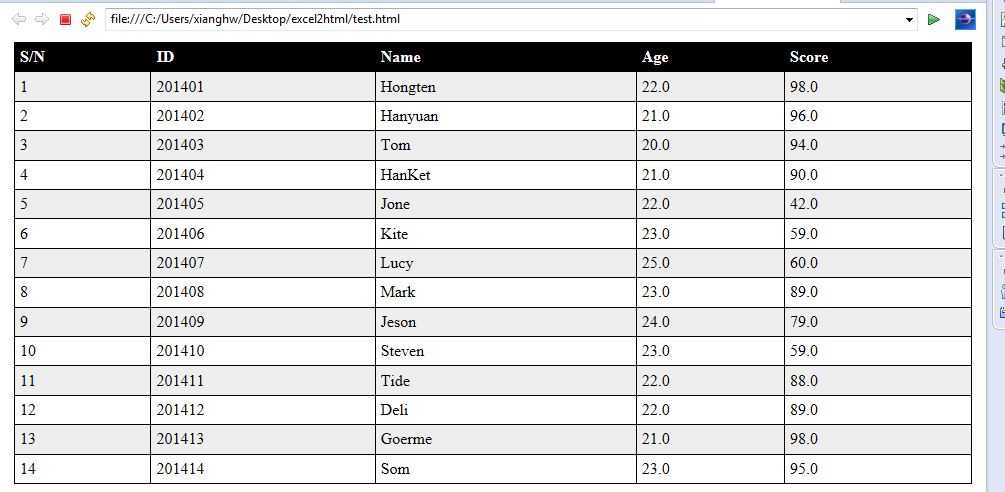Select the Steven name cell

[x=402, y=351]
